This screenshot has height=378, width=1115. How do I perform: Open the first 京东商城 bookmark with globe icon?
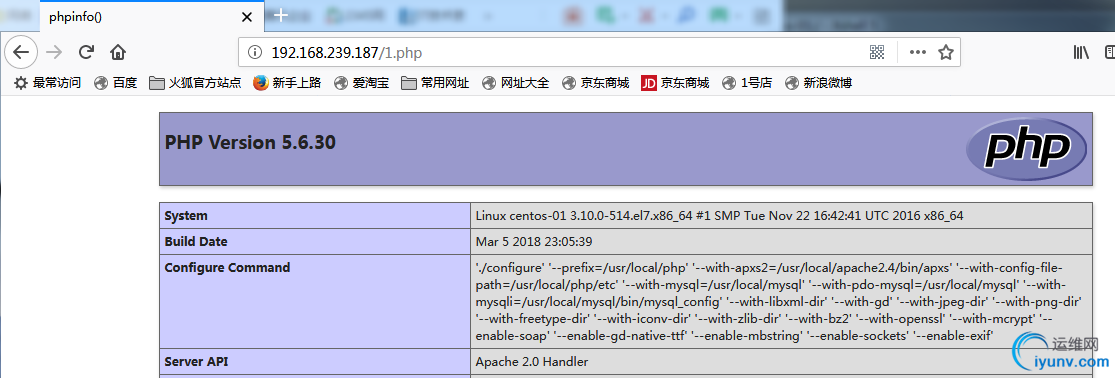pos(595,83)
